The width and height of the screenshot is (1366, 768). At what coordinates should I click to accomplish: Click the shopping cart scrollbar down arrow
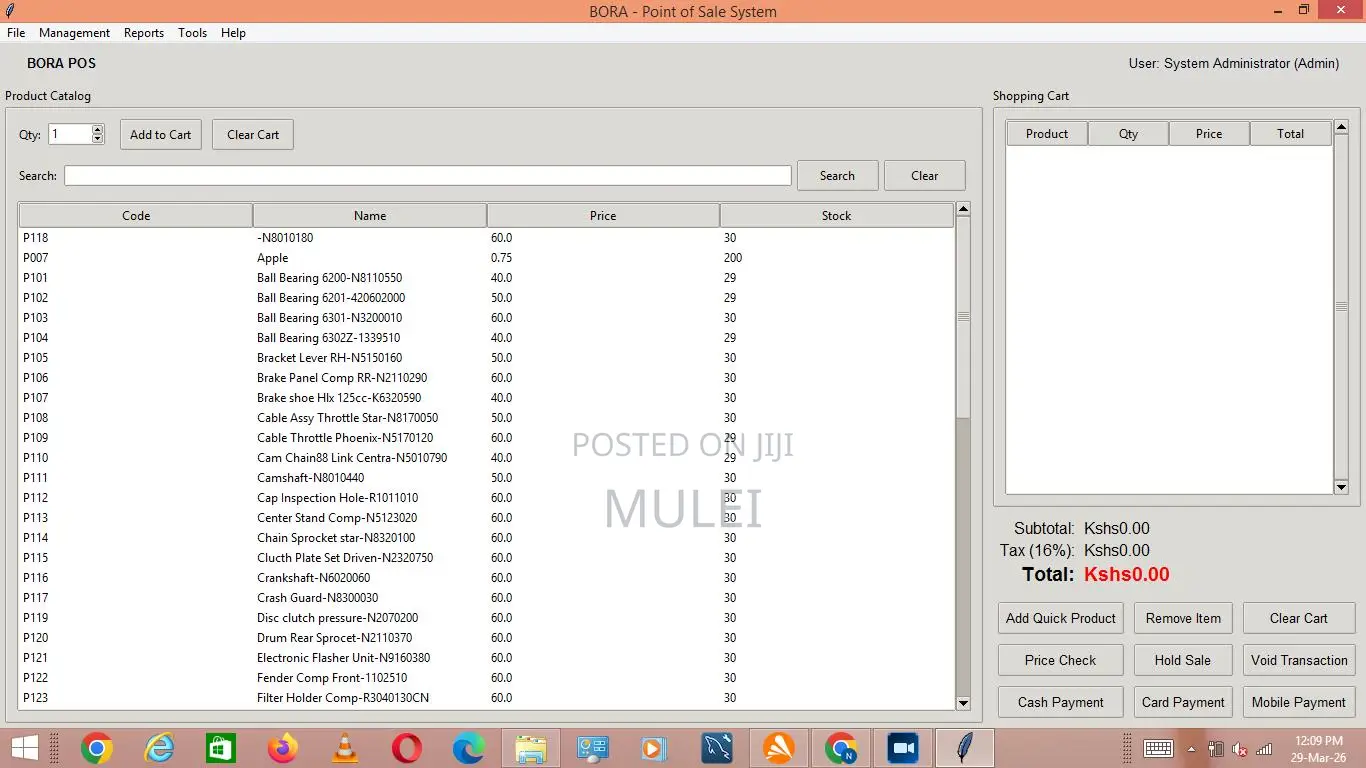click(x=1341, y=487)
